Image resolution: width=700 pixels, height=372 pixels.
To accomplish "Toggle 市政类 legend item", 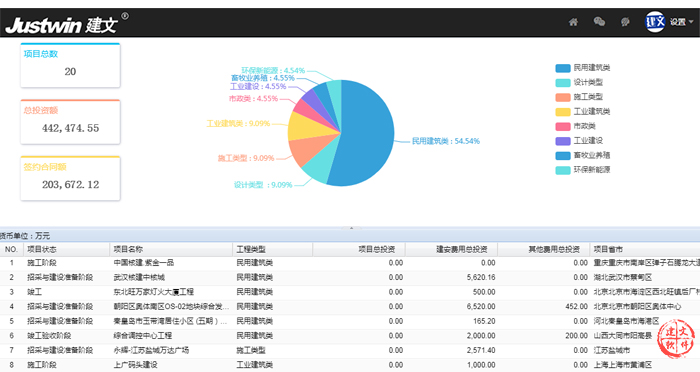I will pos(575,126).
